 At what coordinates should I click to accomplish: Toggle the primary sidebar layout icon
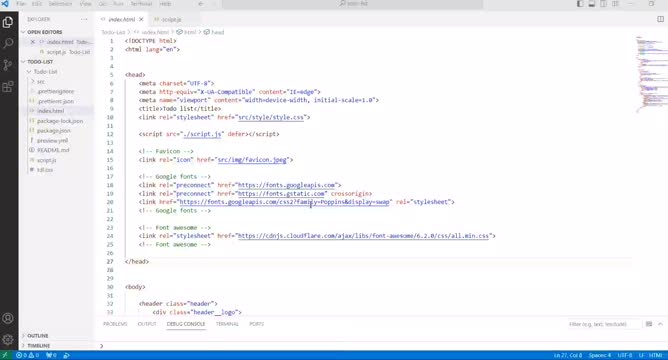(x=580, y=4)
